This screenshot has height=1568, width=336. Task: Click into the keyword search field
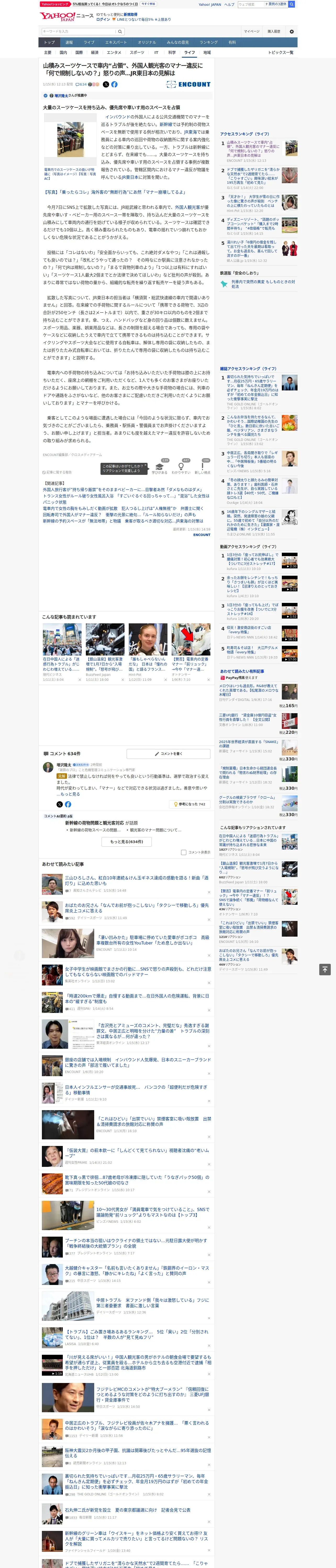(x=79, y=31)
